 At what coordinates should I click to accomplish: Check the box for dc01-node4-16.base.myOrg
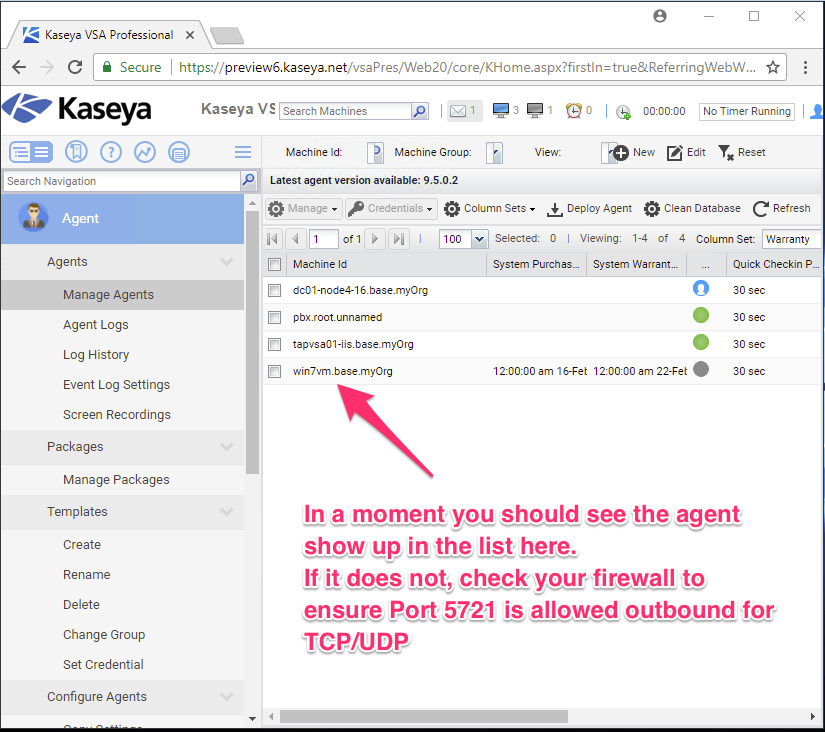tap(275, 290)
